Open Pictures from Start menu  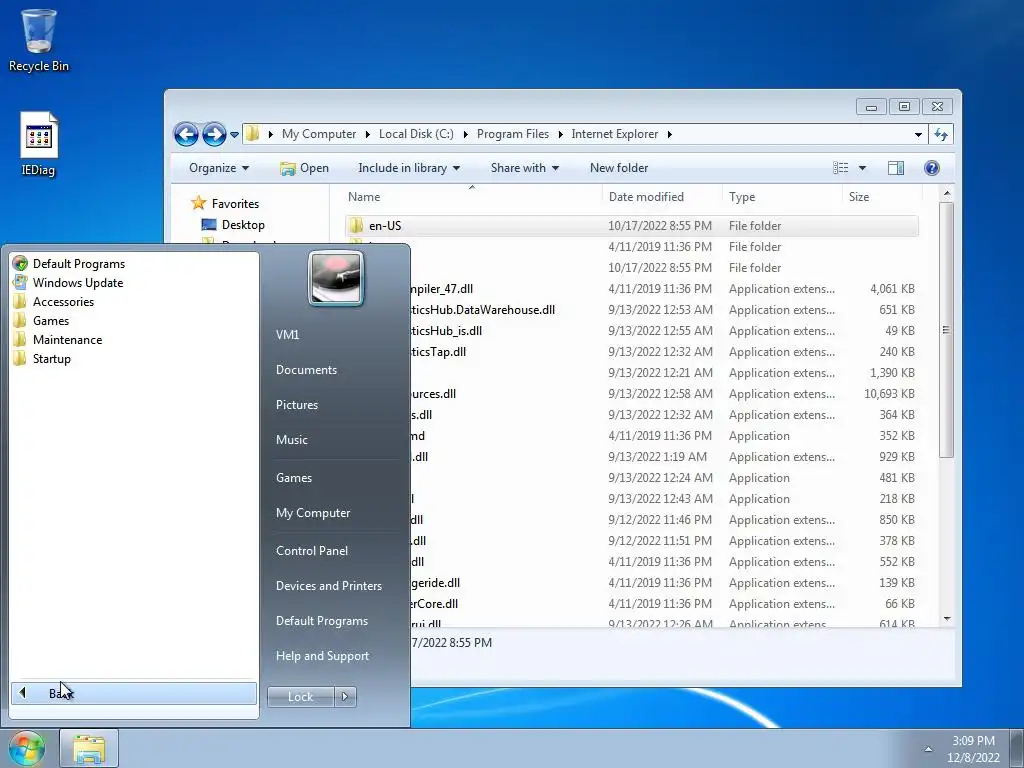pyautogui.click(x=296, y=405)
